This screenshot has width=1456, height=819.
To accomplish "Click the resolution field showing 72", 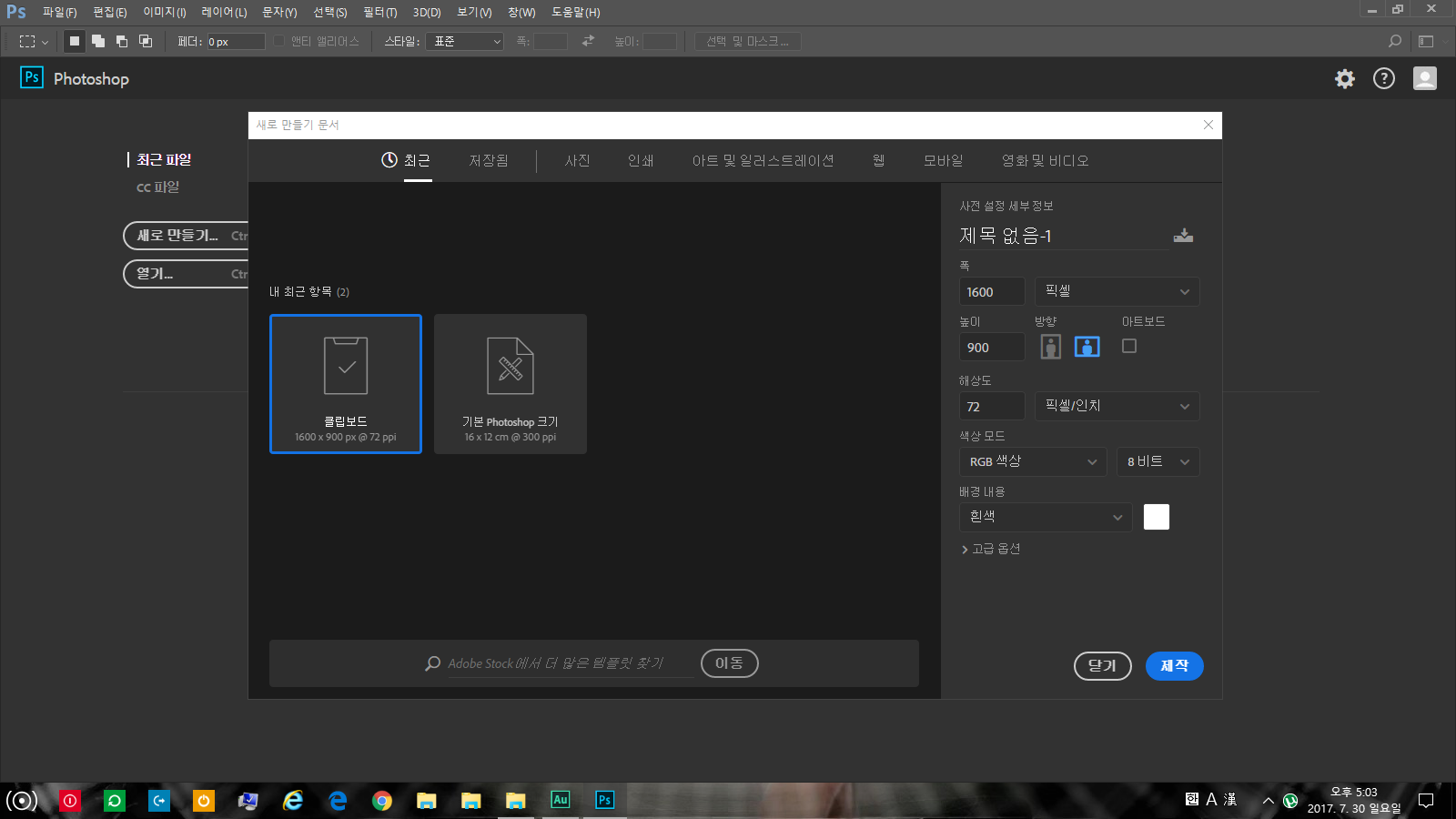I will click(992, 406).
